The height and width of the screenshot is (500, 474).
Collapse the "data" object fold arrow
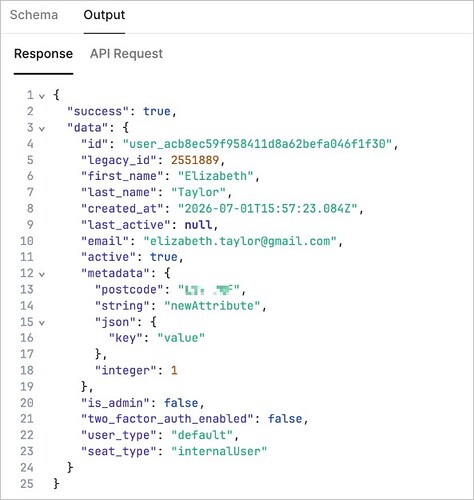[42, 129]
